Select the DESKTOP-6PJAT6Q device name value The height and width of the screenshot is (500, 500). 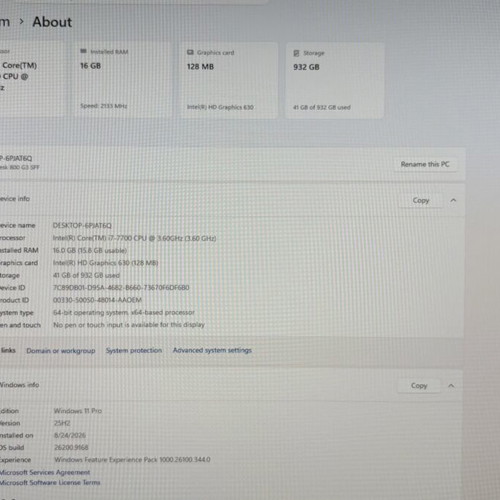point(82,225)
